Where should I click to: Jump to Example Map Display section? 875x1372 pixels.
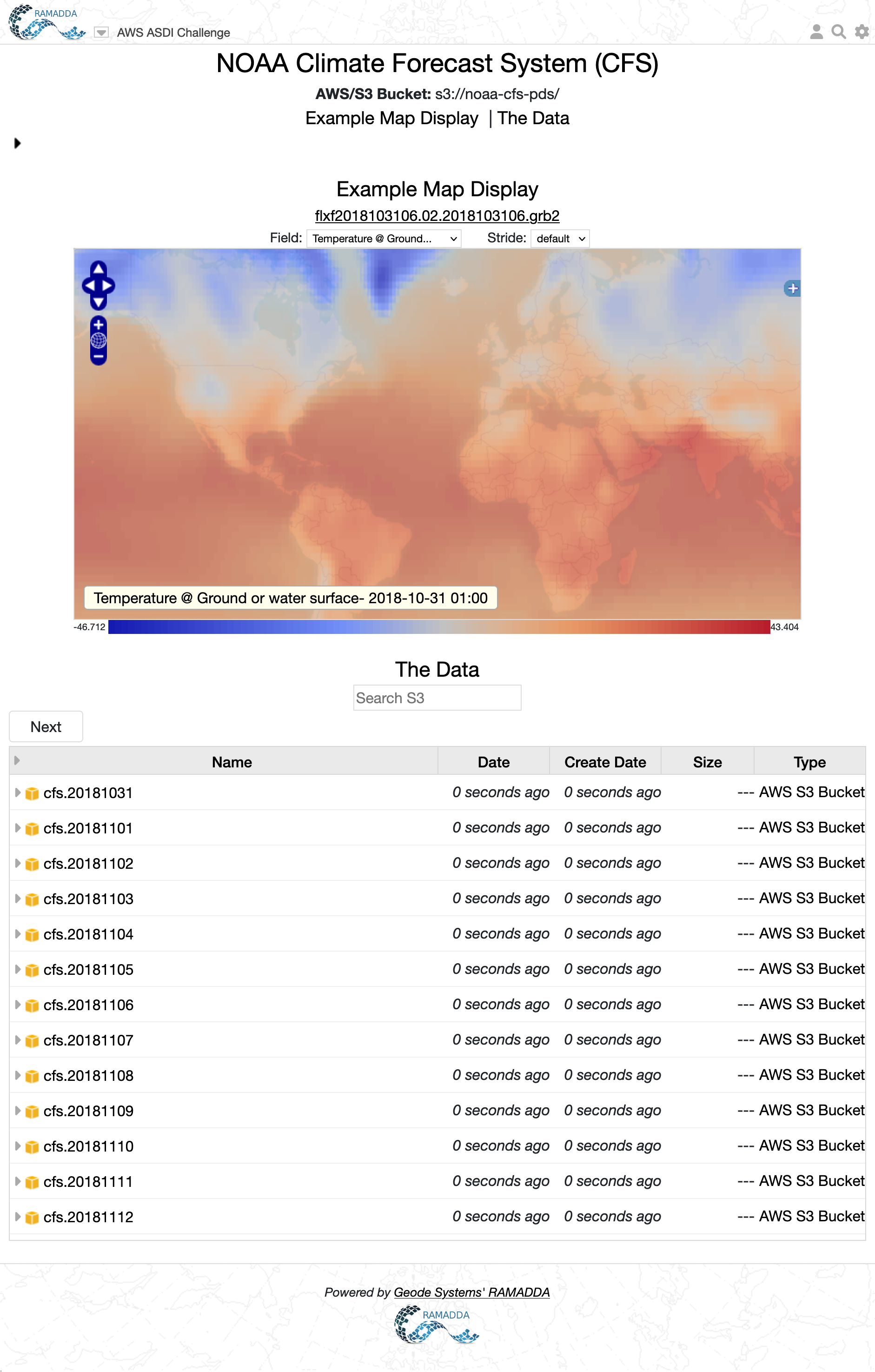tap(392, 119)
